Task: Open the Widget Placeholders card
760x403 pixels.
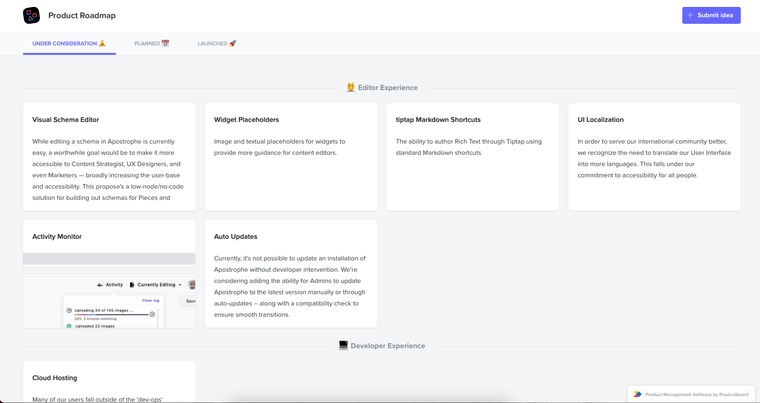Action: coord(291,157)
